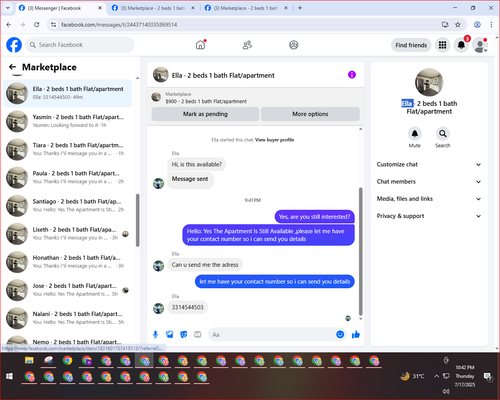
Task: Expand the Customize chat section
Action: click(x=429, y=164)
